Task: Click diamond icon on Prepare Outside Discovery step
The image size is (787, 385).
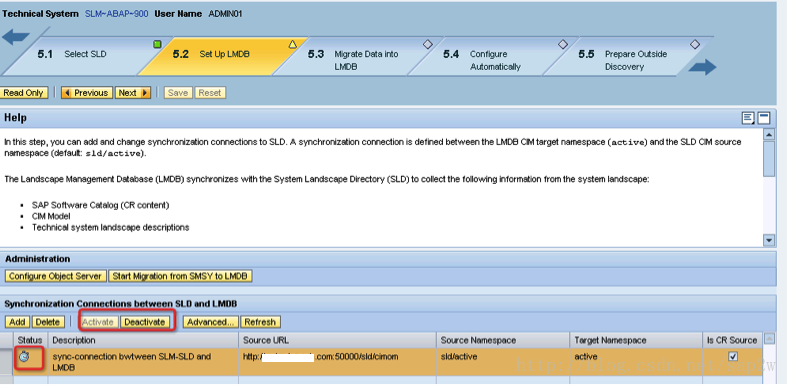Action: pyautogui.click(x=695, y=45)
